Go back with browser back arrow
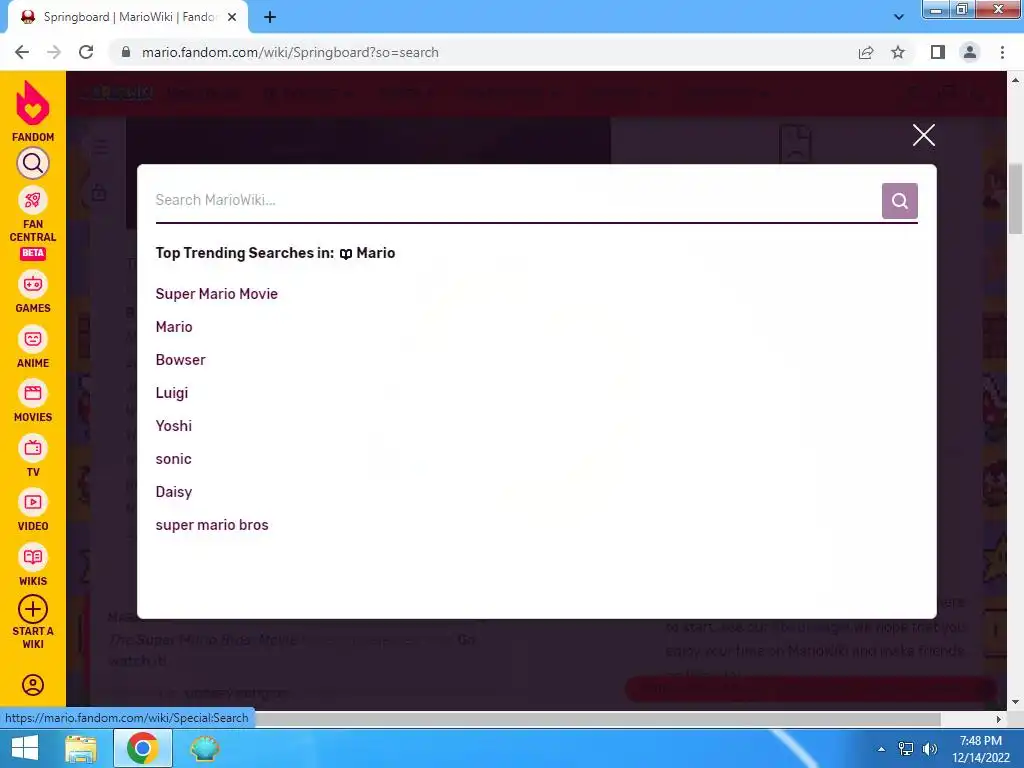The width and height of the screenshot is (1024, 768). (x=22, y=52)
